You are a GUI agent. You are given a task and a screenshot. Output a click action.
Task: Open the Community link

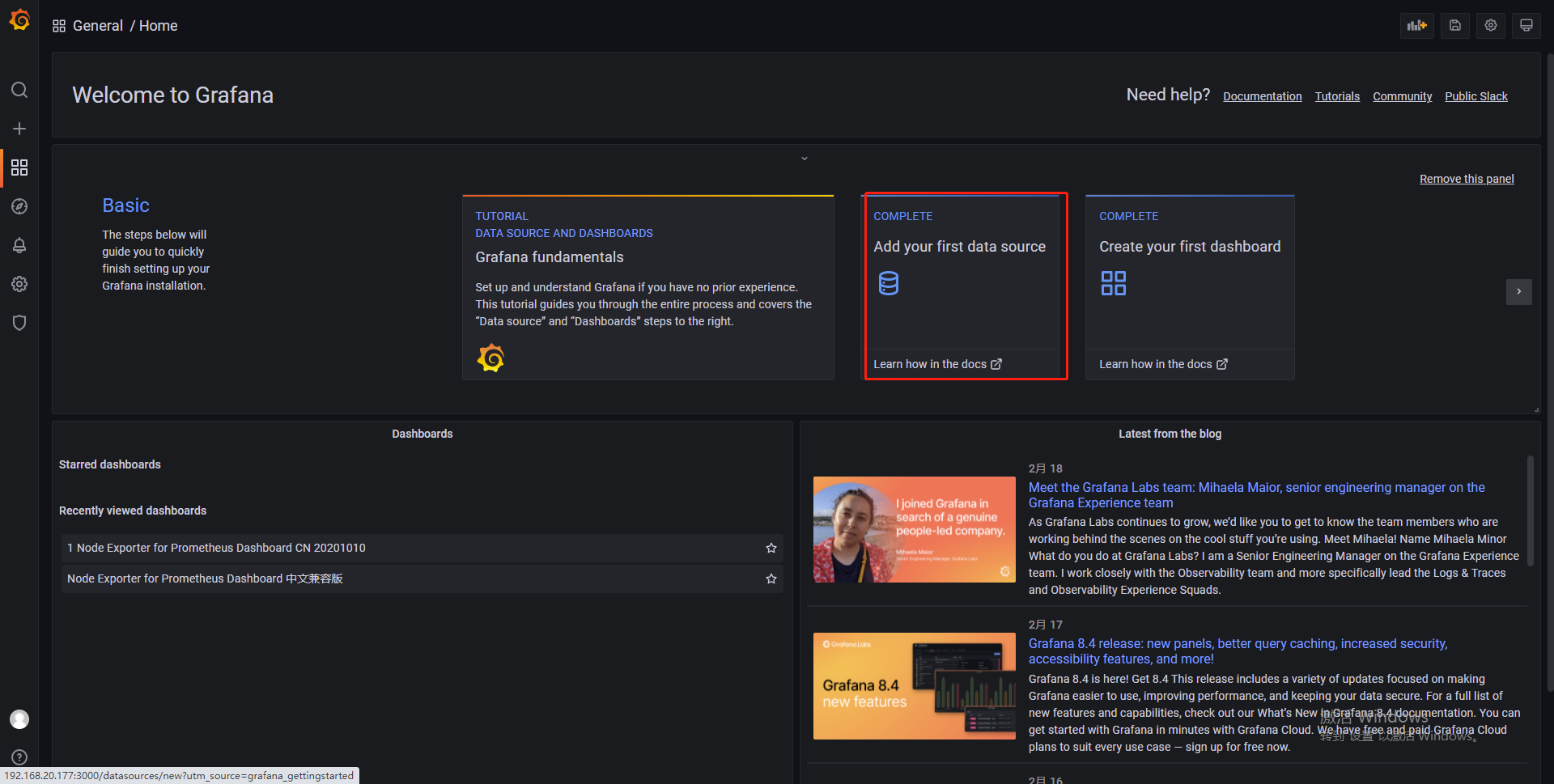pyautogui.click(x=1403, y=96)
